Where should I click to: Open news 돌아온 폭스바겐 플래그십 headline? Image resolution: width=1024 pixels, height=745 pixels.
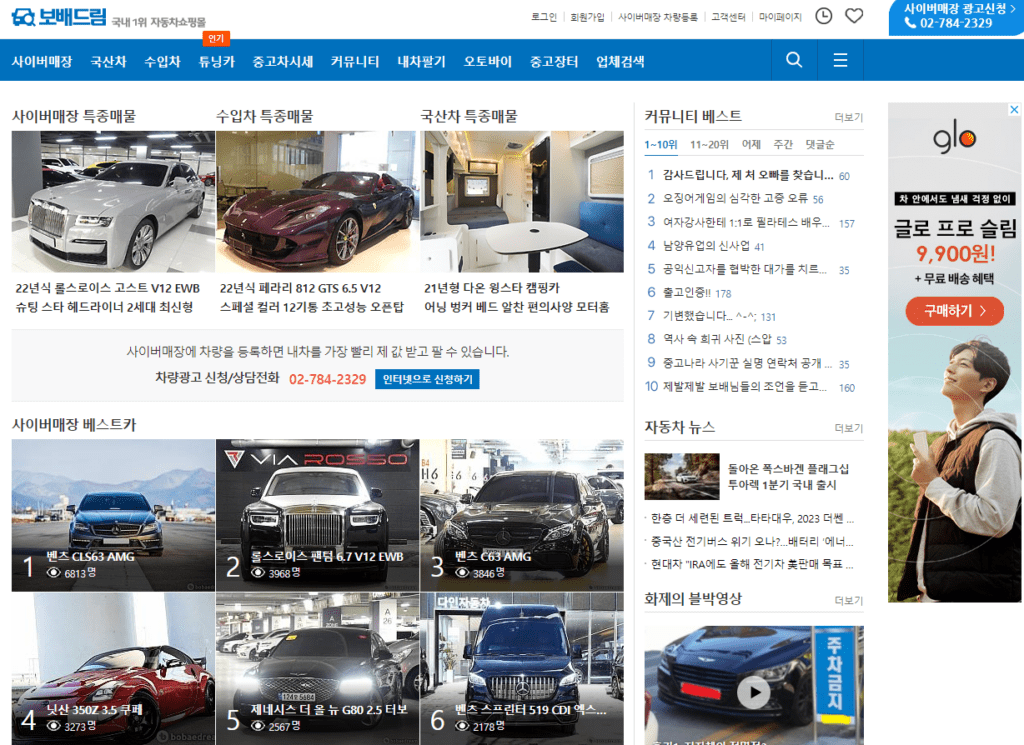pos(788,477)
